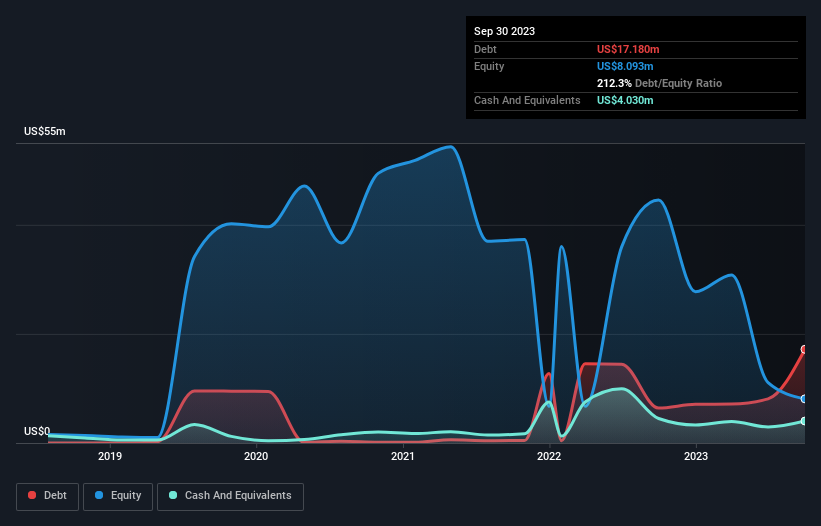The image size is (821, 526).
Task: Click the red Debt endpoint marker
Action: (805, 349)
